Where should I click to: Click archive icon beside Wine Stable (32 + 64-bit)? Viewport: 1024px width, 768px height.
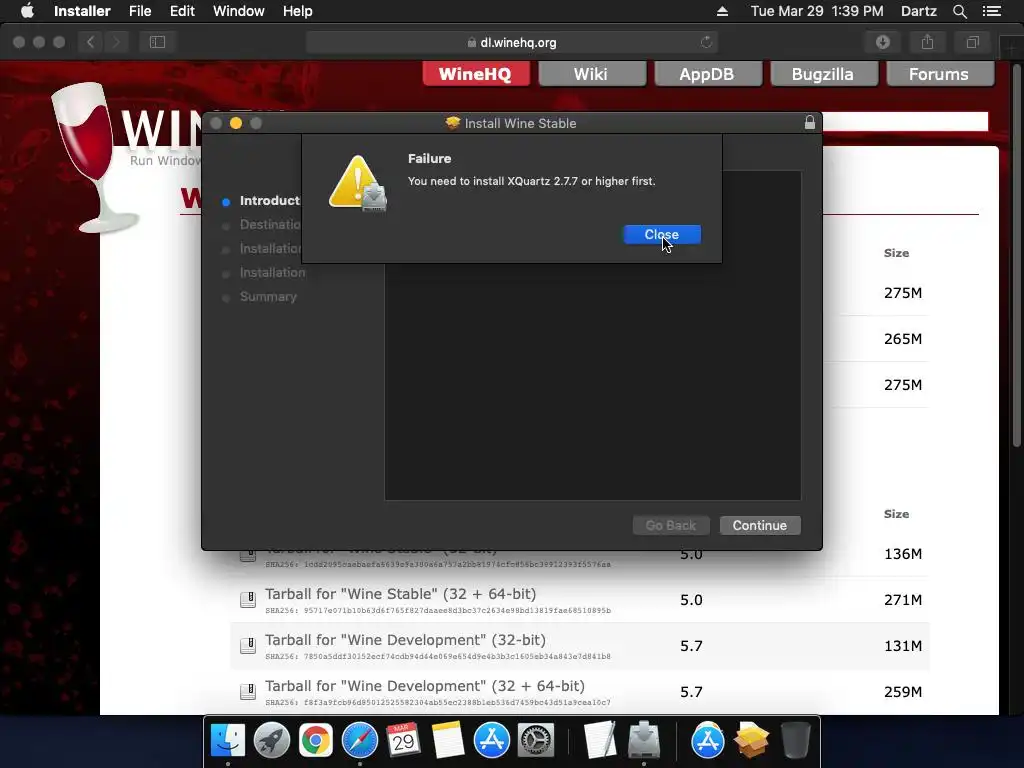pyautogui.click(x=248, y=599)
